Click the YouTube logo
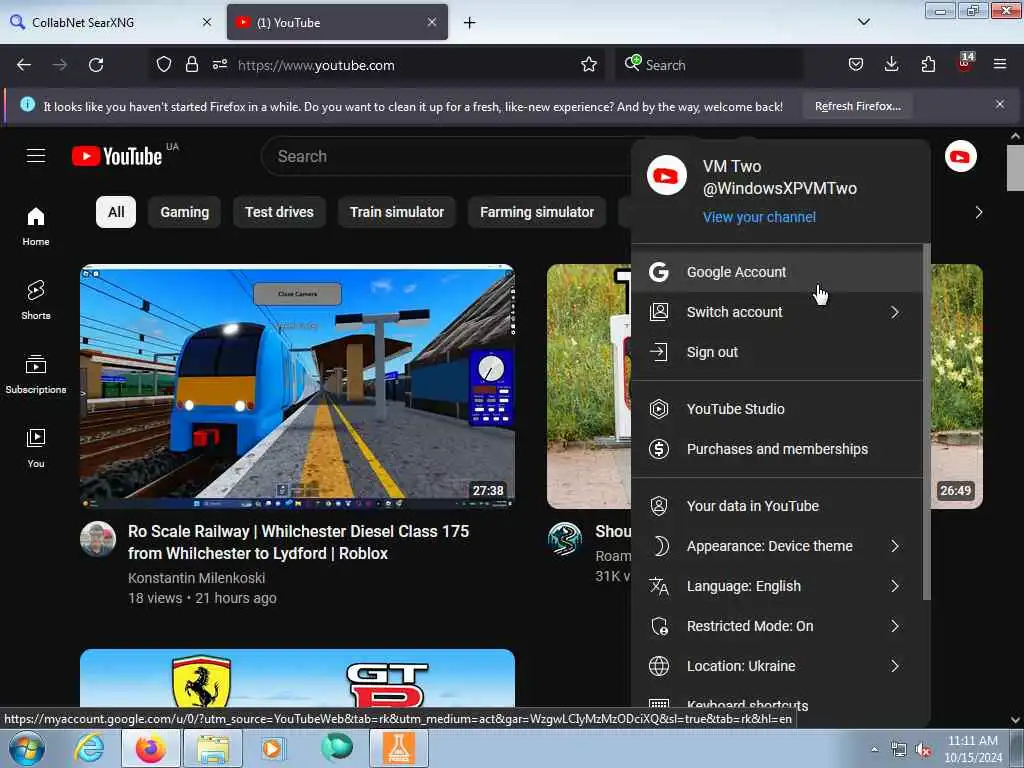 pyautogui.click(x=117, y=156)
